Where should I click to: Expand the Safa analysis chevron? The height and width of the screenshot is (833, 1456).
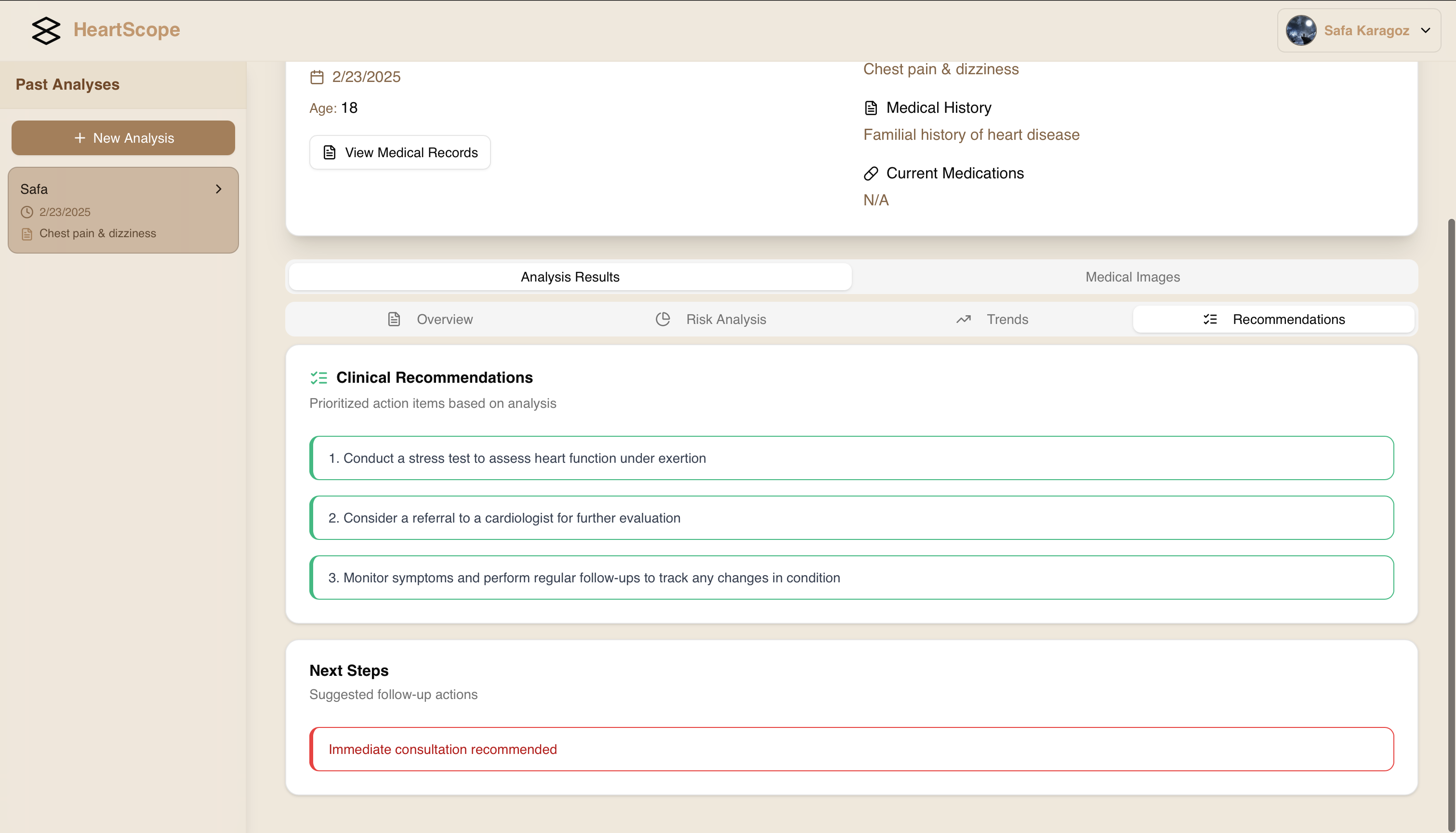point(218,189)
